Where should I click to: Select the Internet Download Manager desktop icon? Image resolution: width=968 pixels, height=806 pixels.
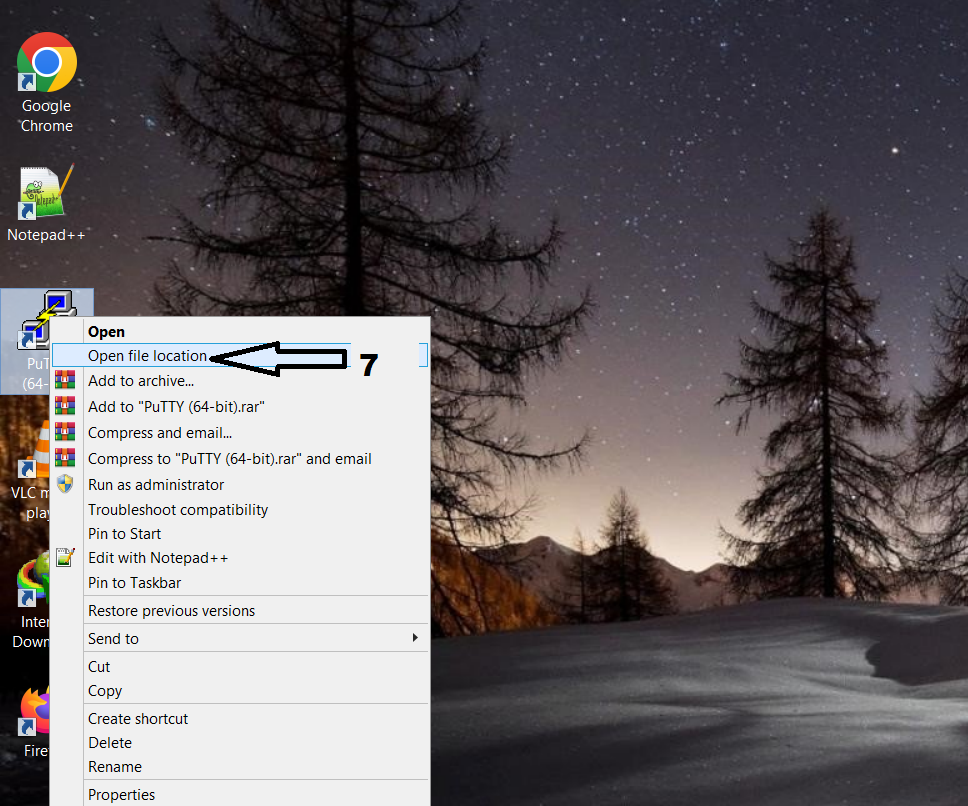coord(34,585)
